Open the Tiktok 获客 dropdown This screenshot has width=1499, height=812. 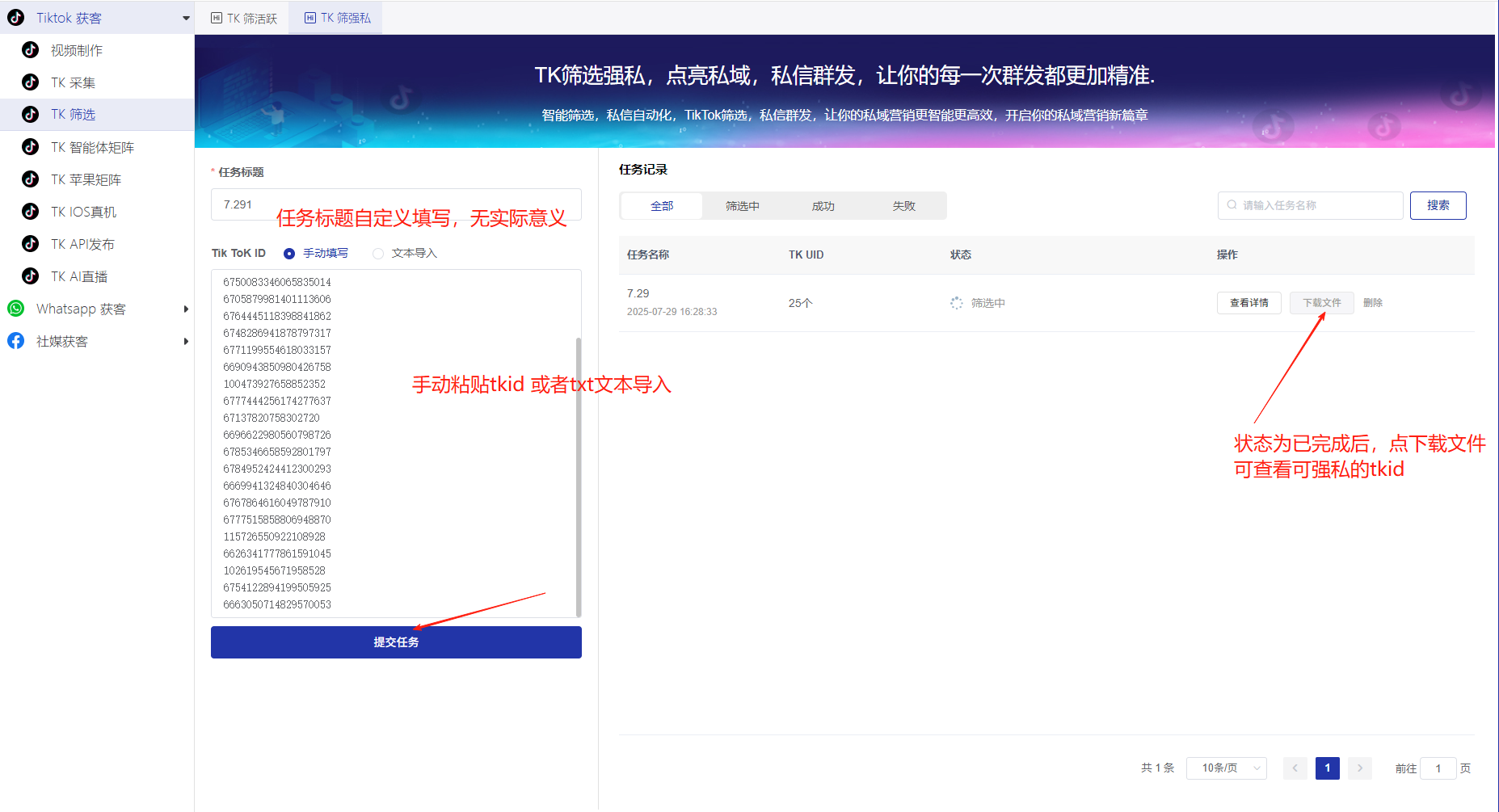tap(185, 17)
